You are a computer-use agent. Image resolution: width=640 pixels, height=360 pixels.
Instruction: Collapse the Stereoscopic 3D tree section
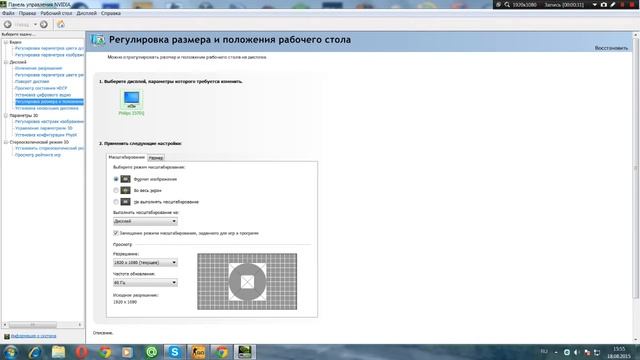coord(6,142)
